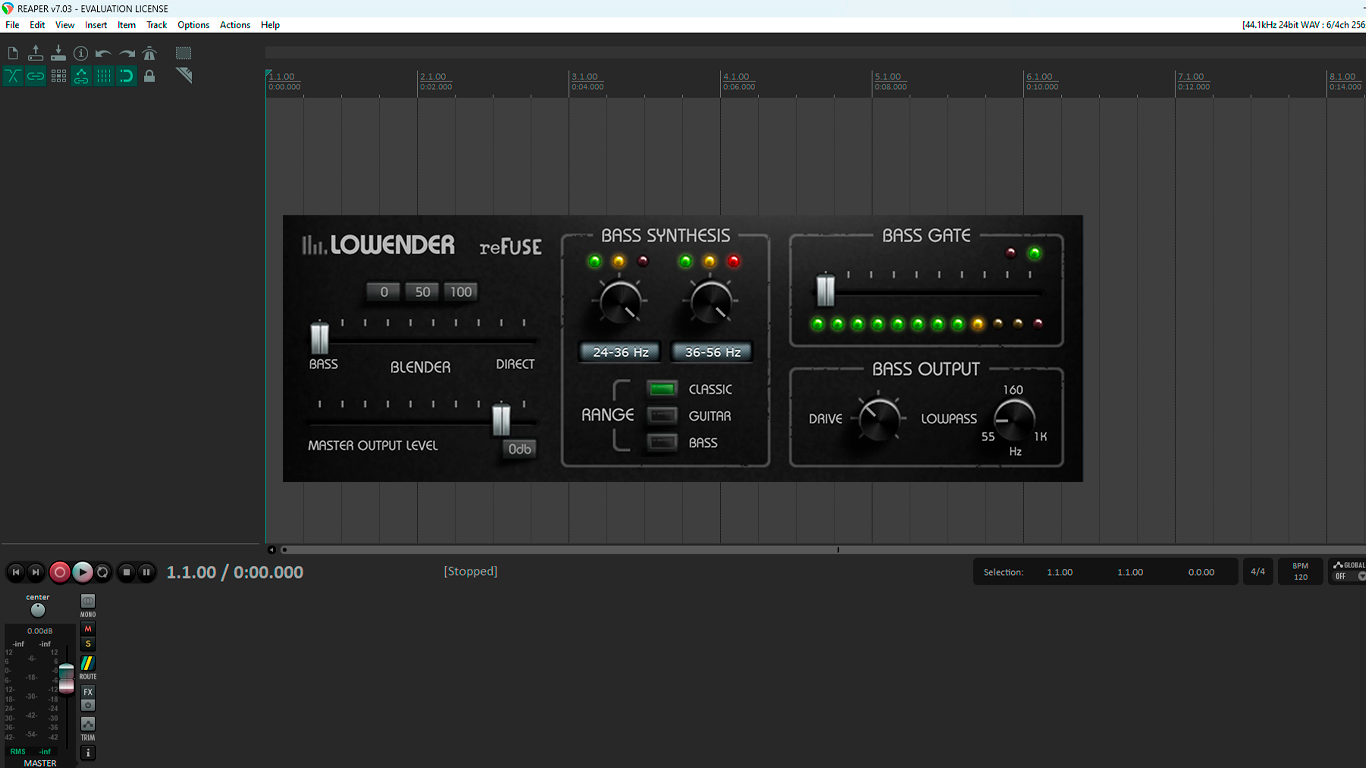Screen dimensions: 1366x768
Task: Select Guitar range switch
Action: pyautogui.click(x=662, y=416)
